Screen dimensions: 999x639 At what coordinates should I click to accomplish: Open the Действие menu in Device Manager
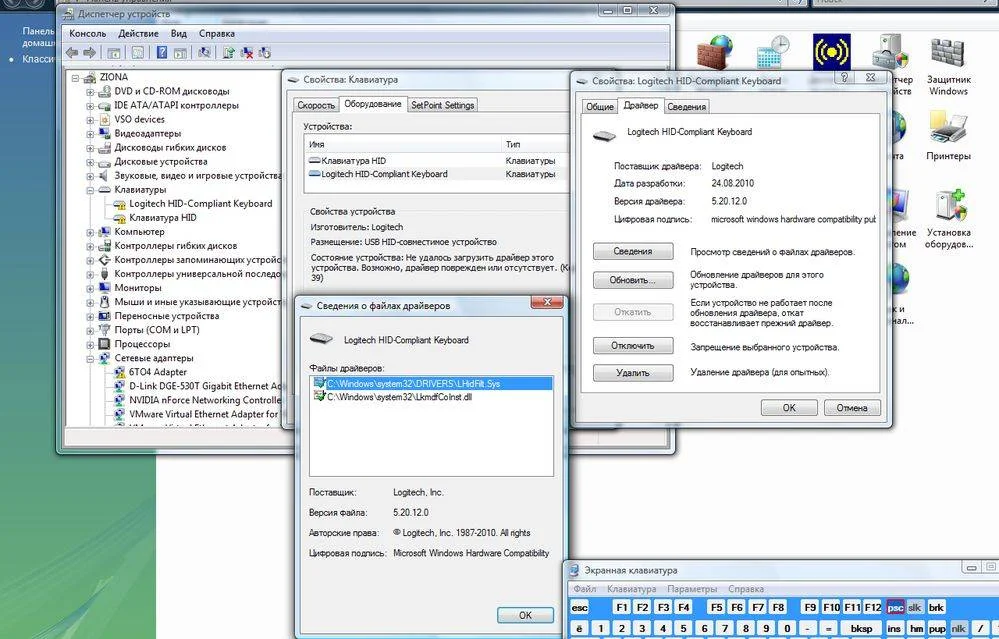coord(138,33)
